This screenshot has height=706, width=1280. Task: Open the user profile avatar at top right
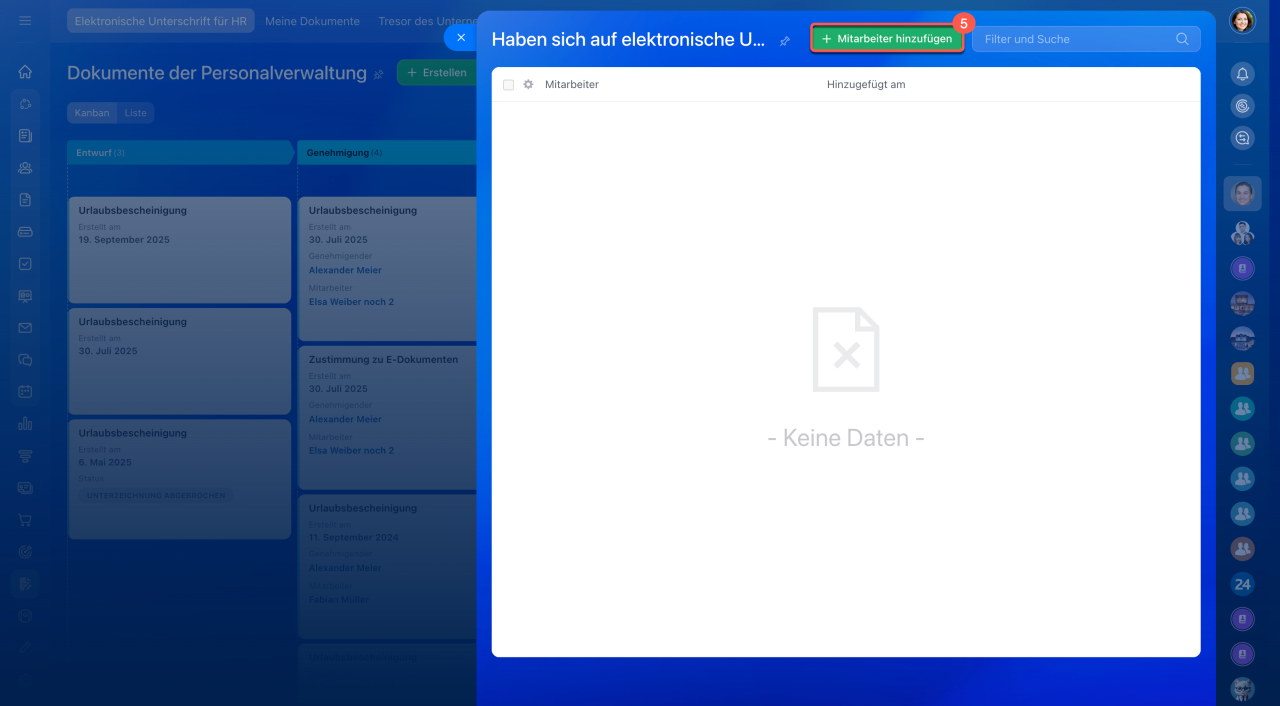(1242, 21)
